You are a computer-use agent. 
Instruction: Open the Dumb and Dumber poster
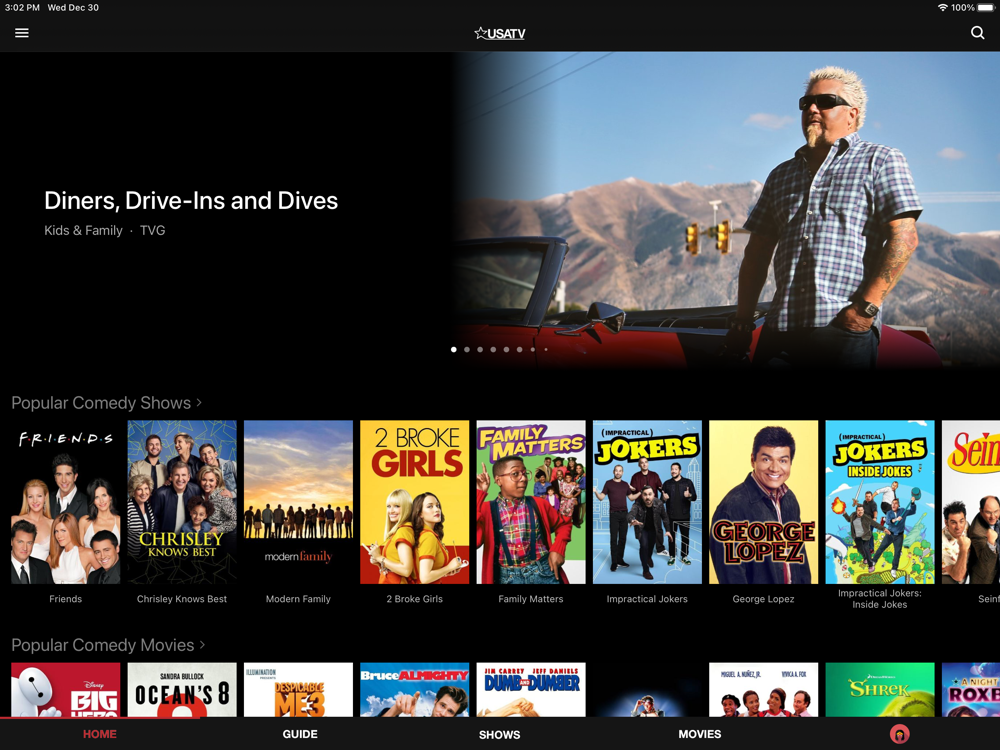(x=531, y=689)
